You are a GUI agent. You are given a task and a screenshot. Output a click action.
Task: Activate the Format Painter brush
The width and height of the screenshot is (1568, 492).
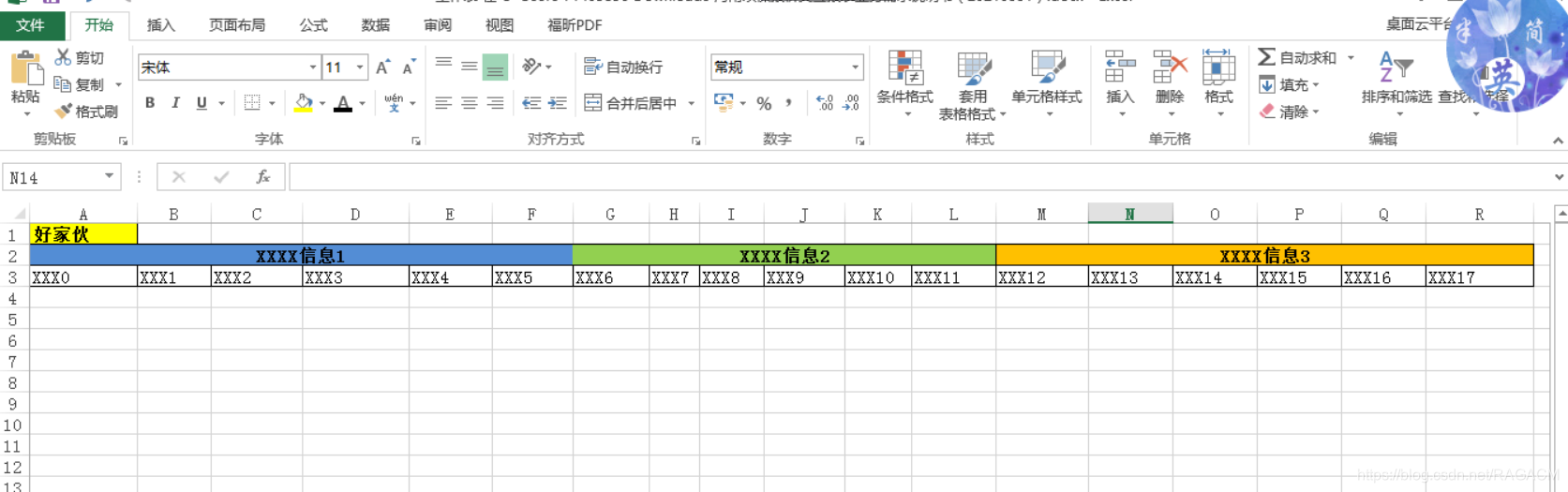(x=63, y=112)
